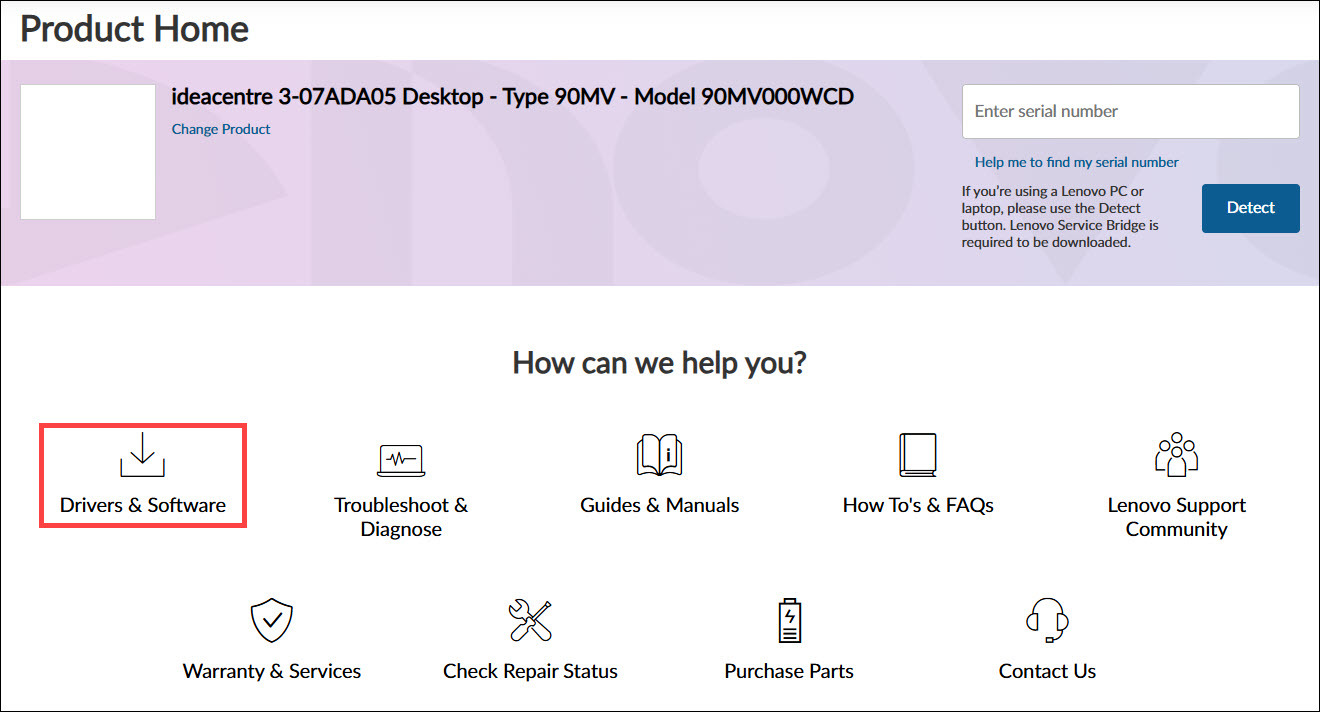The width and height of the screenshot is (1320, 712).
Task: Select the wrench and screwdriver repair icon
Action: (x=530, y=621)
